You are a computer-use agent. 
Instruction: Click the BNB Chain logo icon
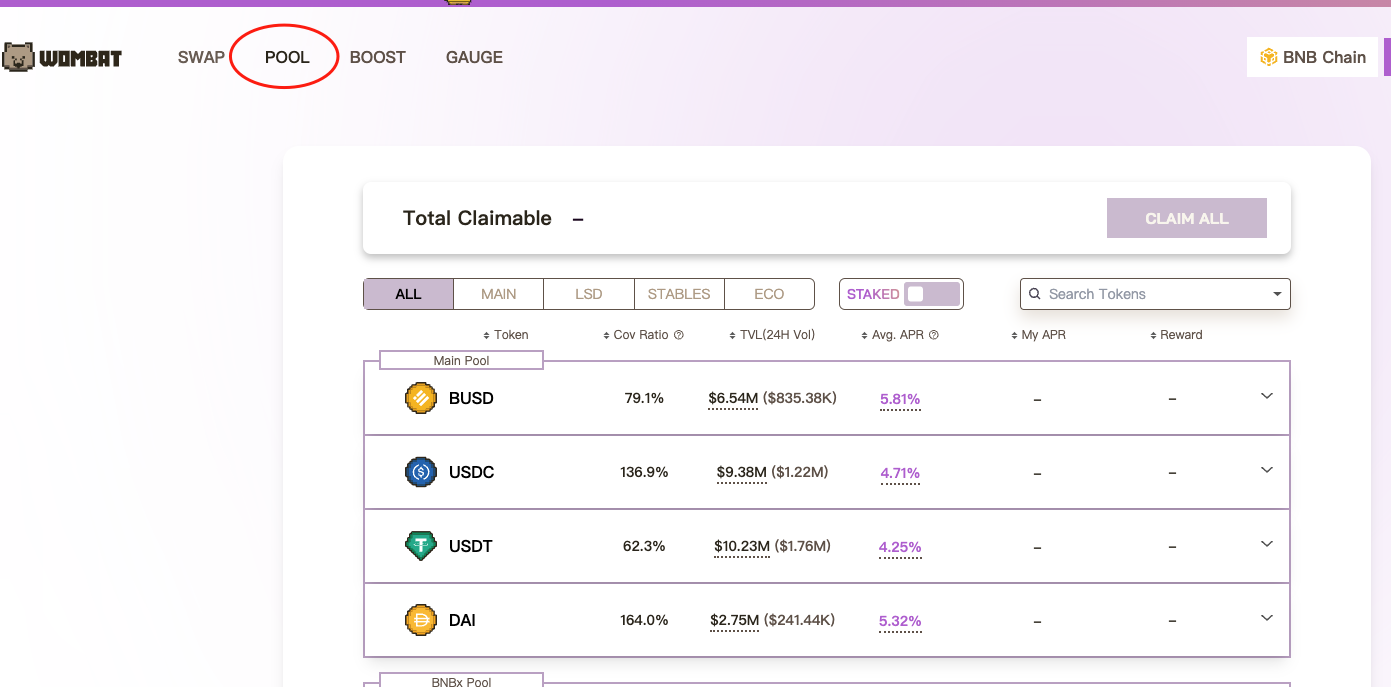[x=1269, y=57]
